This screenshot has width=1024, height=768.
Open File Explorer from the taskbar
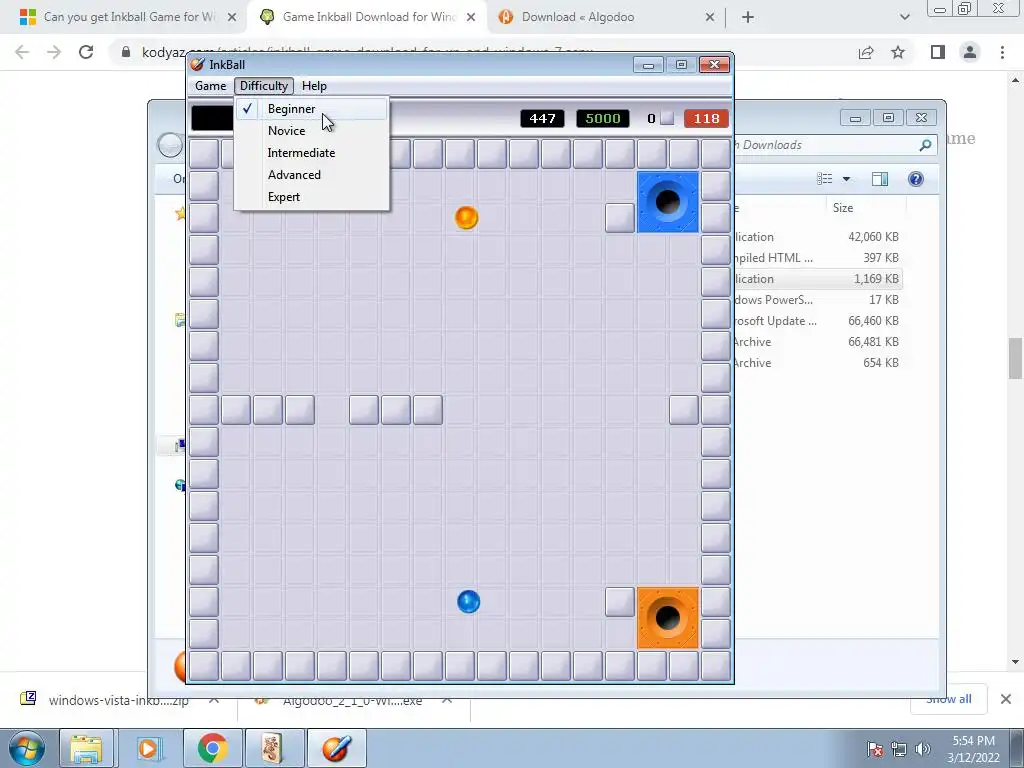click(86, 748)
